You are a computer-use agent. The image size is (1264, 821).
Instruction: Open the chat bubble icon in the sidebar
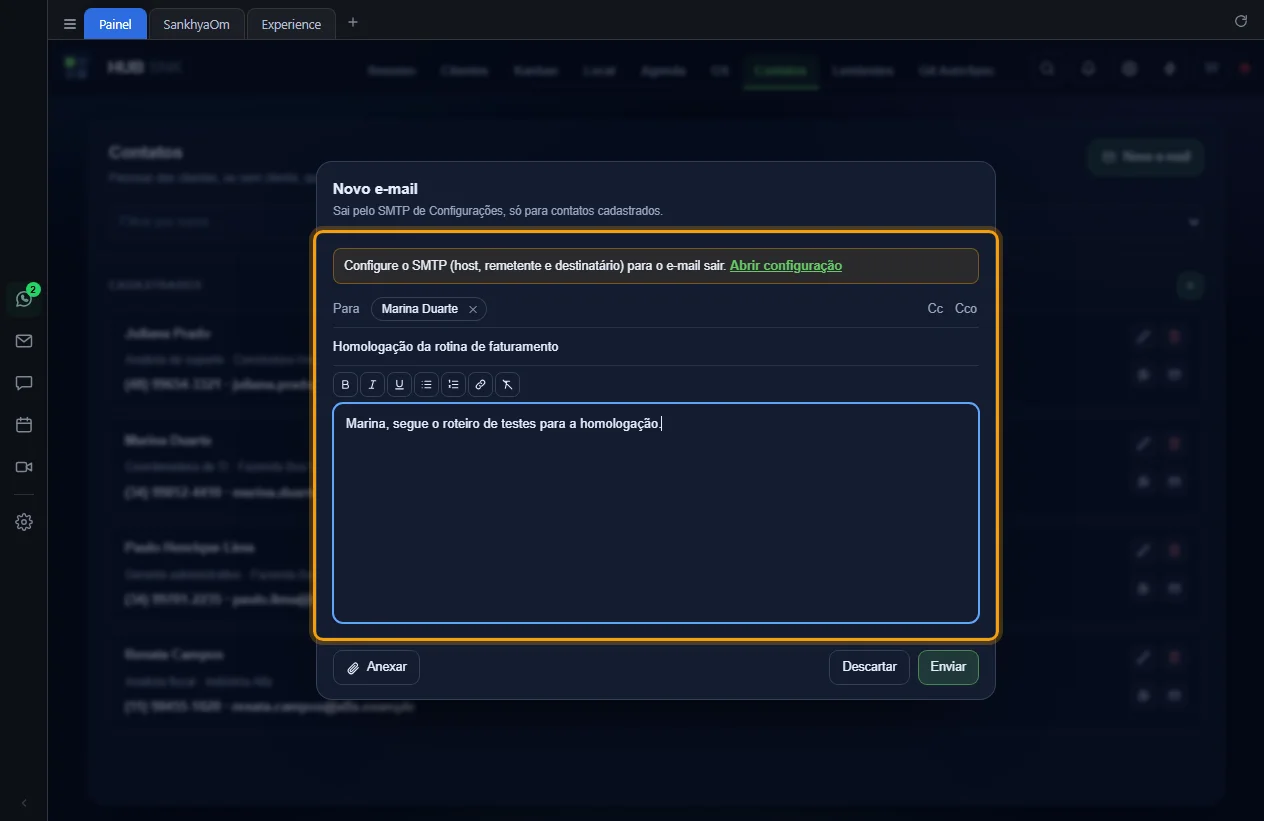24,383
